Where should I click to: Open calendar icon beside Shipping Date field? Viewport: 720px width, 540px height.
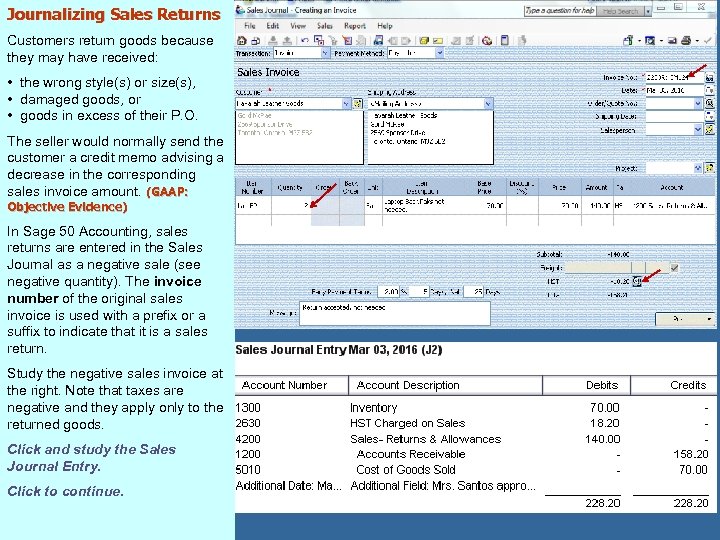(x=709, y=116)
